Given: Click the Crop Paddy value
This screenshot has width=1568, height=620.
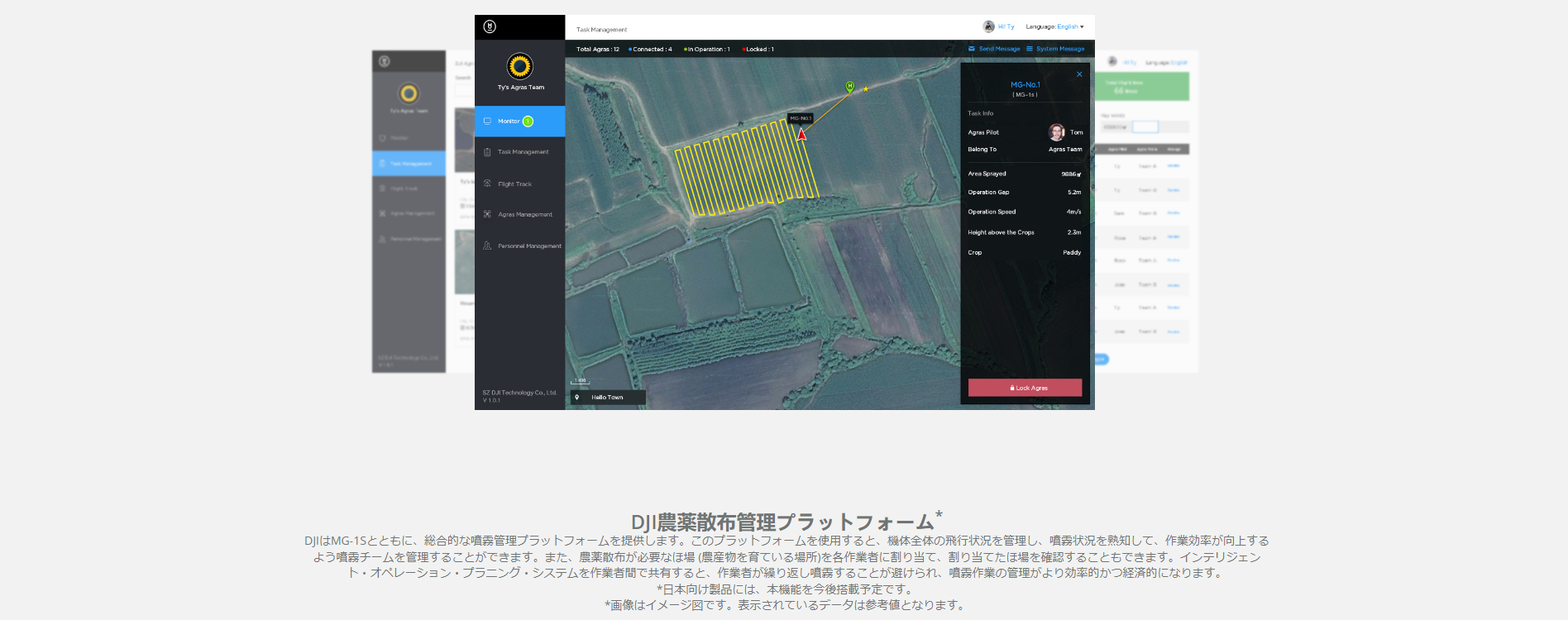Looking at the screenshot, I should (1072, 252).
